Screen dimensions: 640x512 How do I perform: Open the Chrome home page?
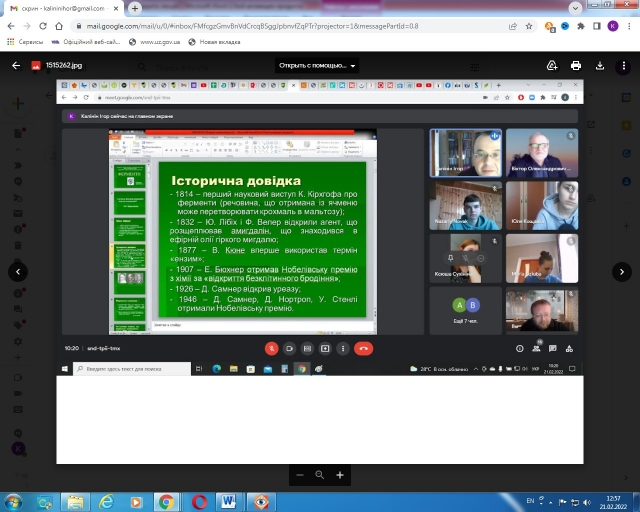click(59, 26)
